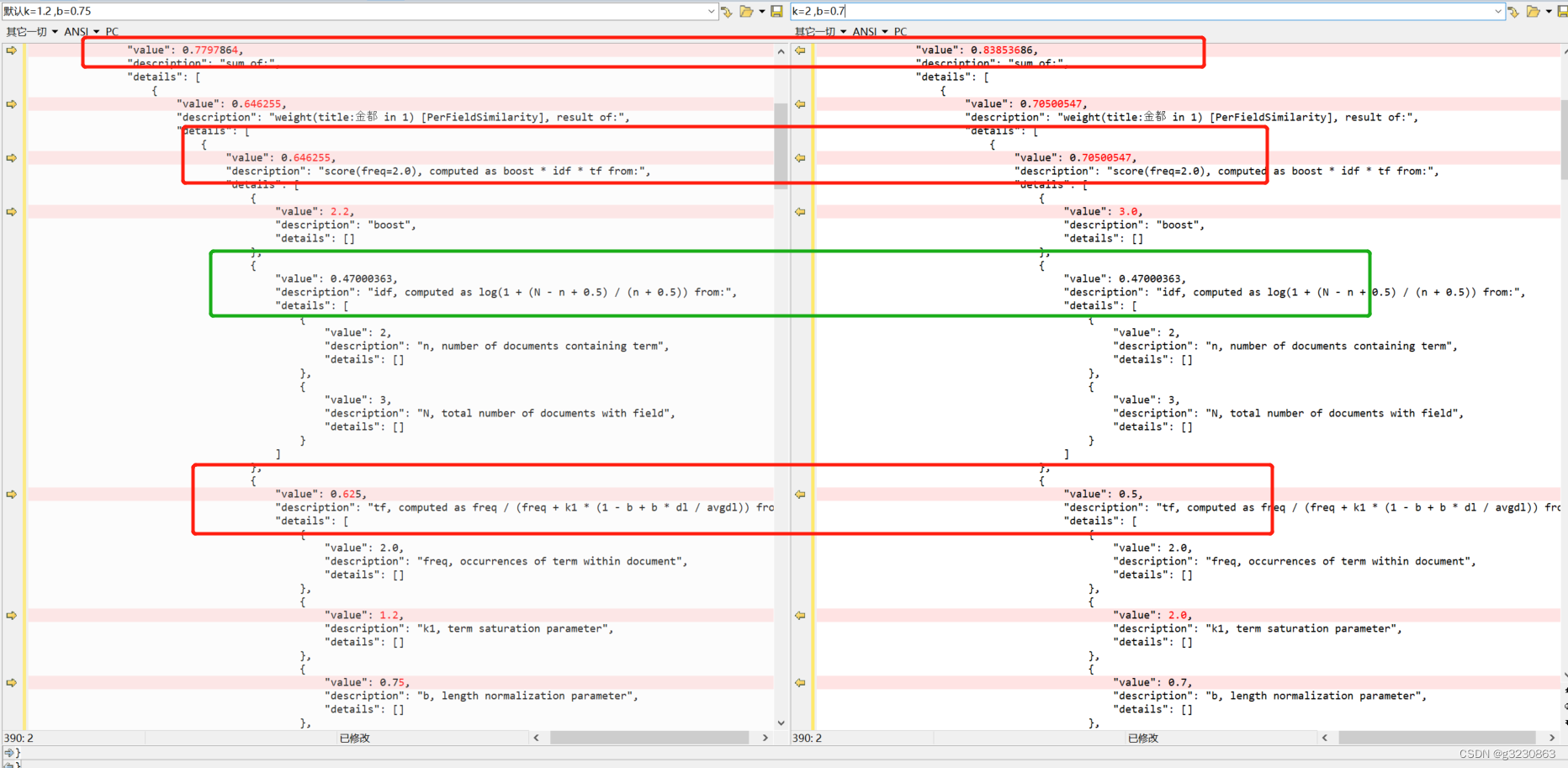Click left status bar position 390: 2
Screen dimensions: 1568x768
coord(19,738)
